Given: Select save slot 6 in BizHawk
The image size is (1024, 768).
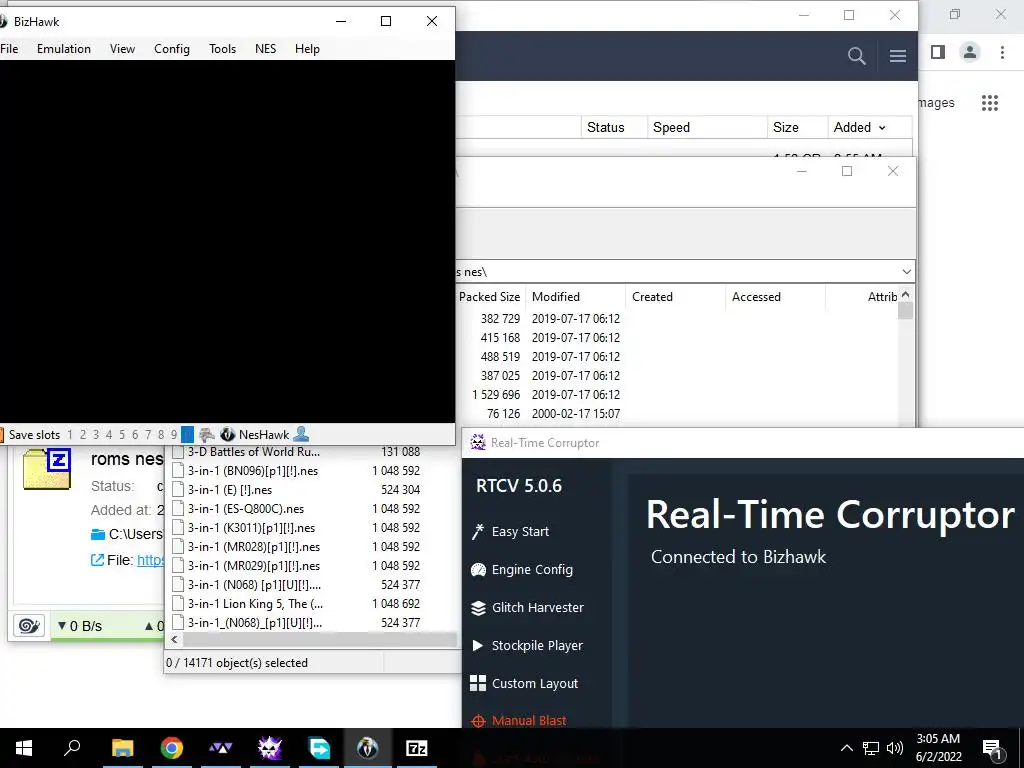Looking at the screenshot, I should [x=135, y=435].
